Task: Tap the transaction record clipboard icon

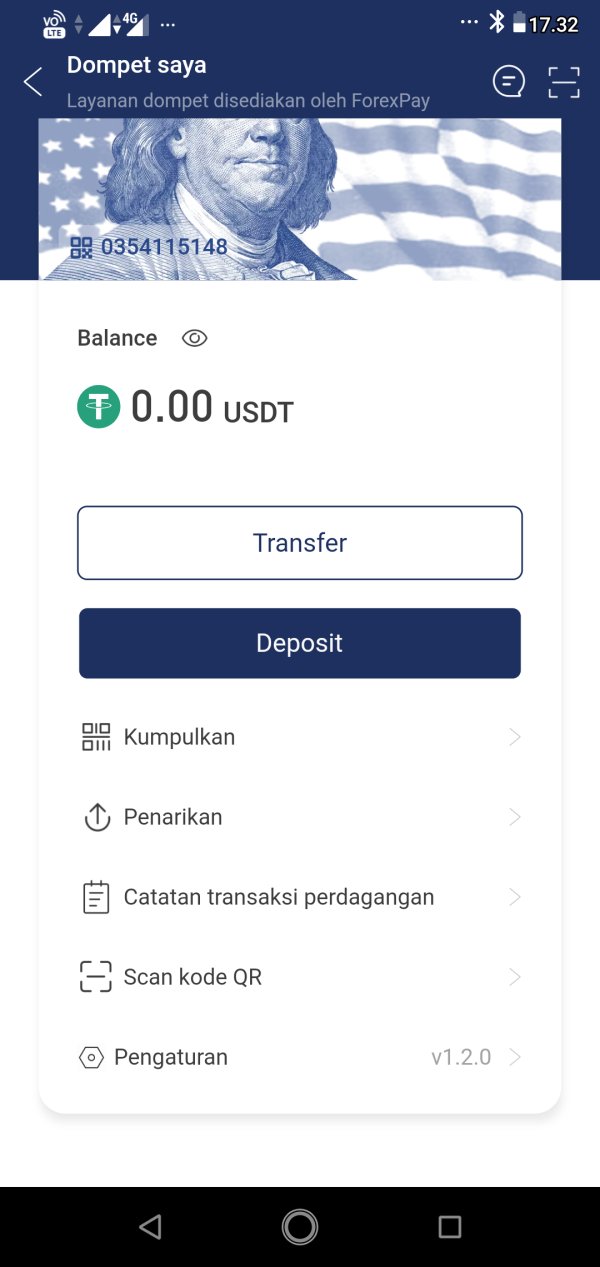Action: pos(96,897)
